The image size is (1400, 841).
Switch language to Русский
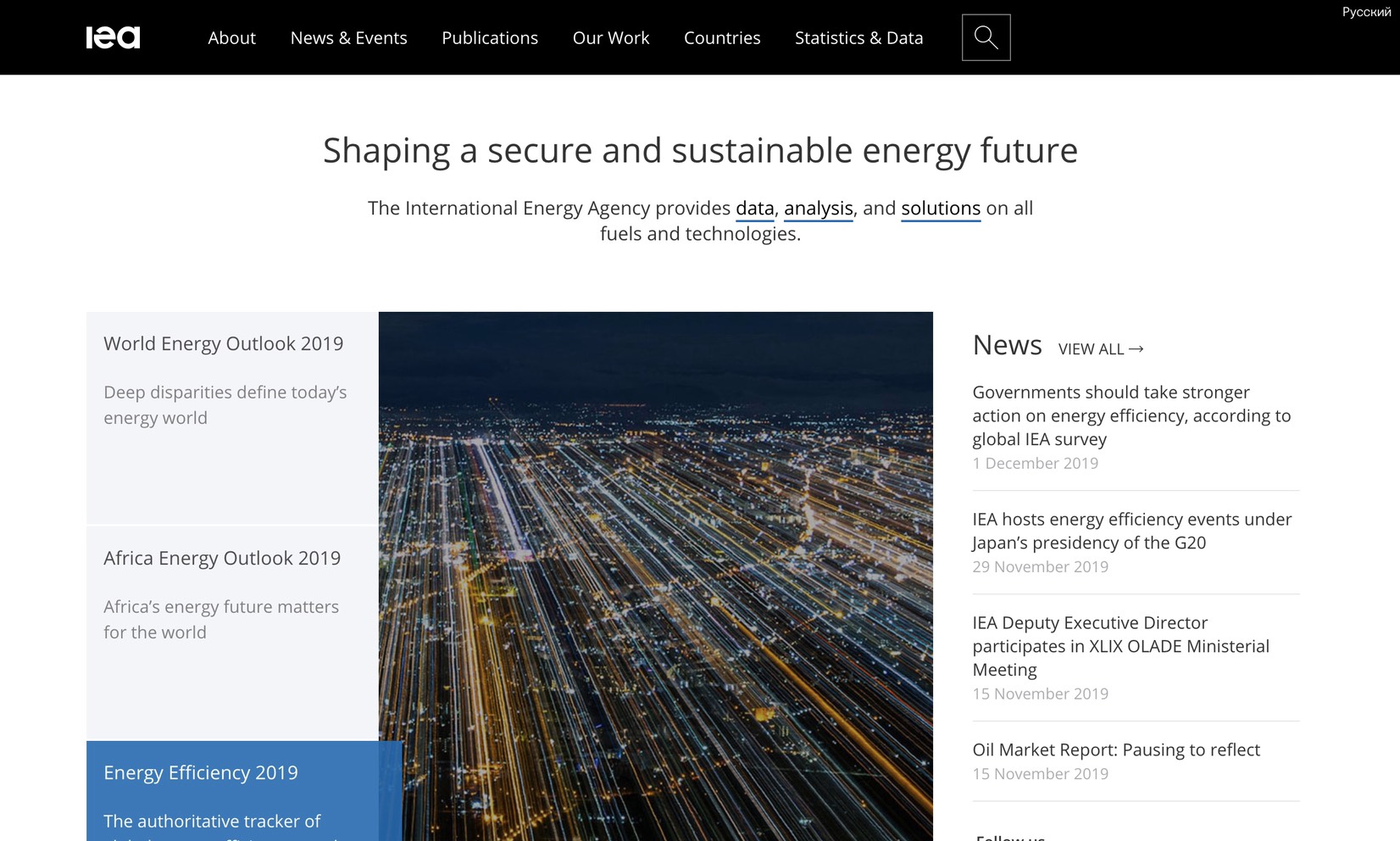coord(1366,12)
